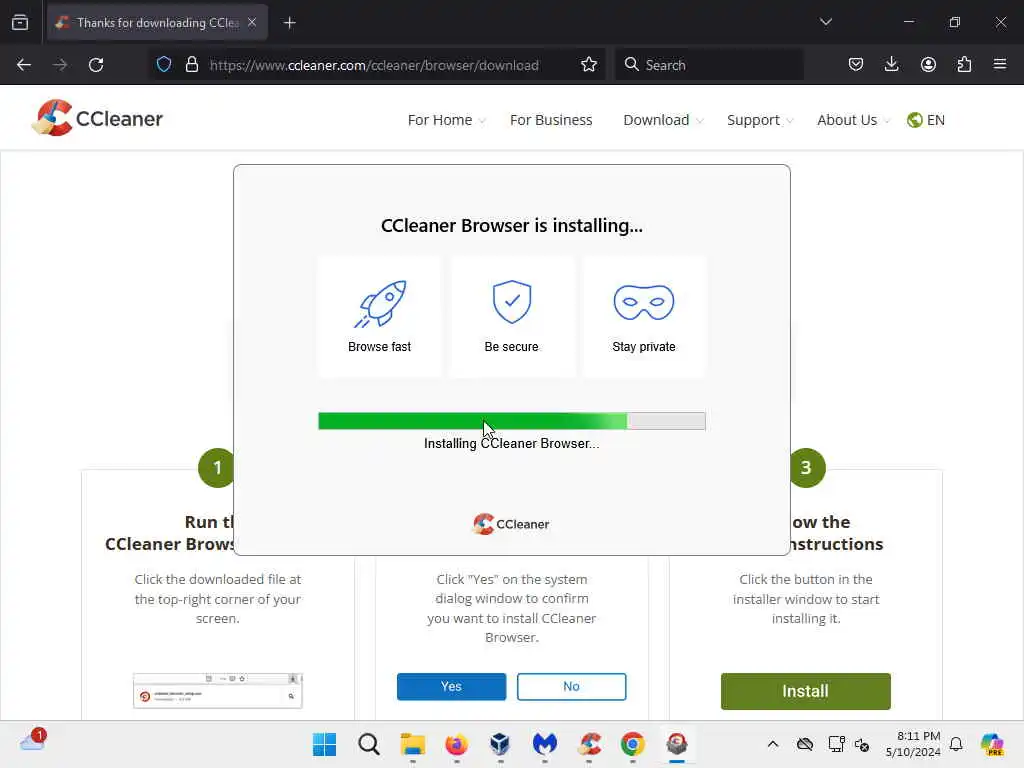The height and width of the screenshot is (768, 1024).
Task: Open clock showing 8:11 PM
Action: (913, 744)
